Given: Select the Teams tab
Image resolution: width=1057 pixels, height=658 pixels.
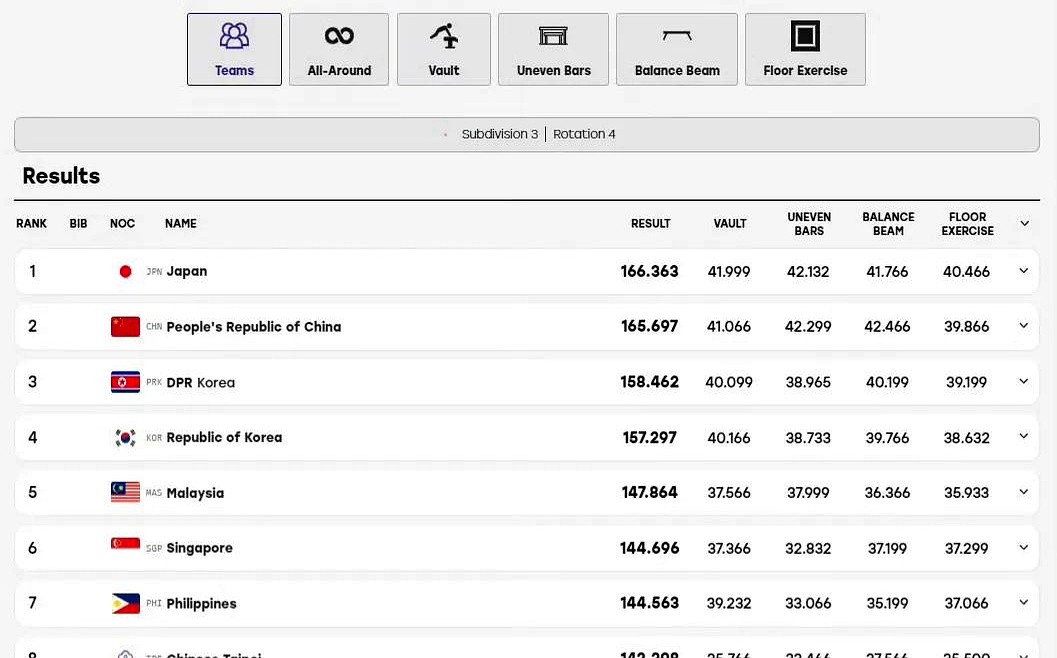Looking at the screenshot, I should click(x=234, y=49).
